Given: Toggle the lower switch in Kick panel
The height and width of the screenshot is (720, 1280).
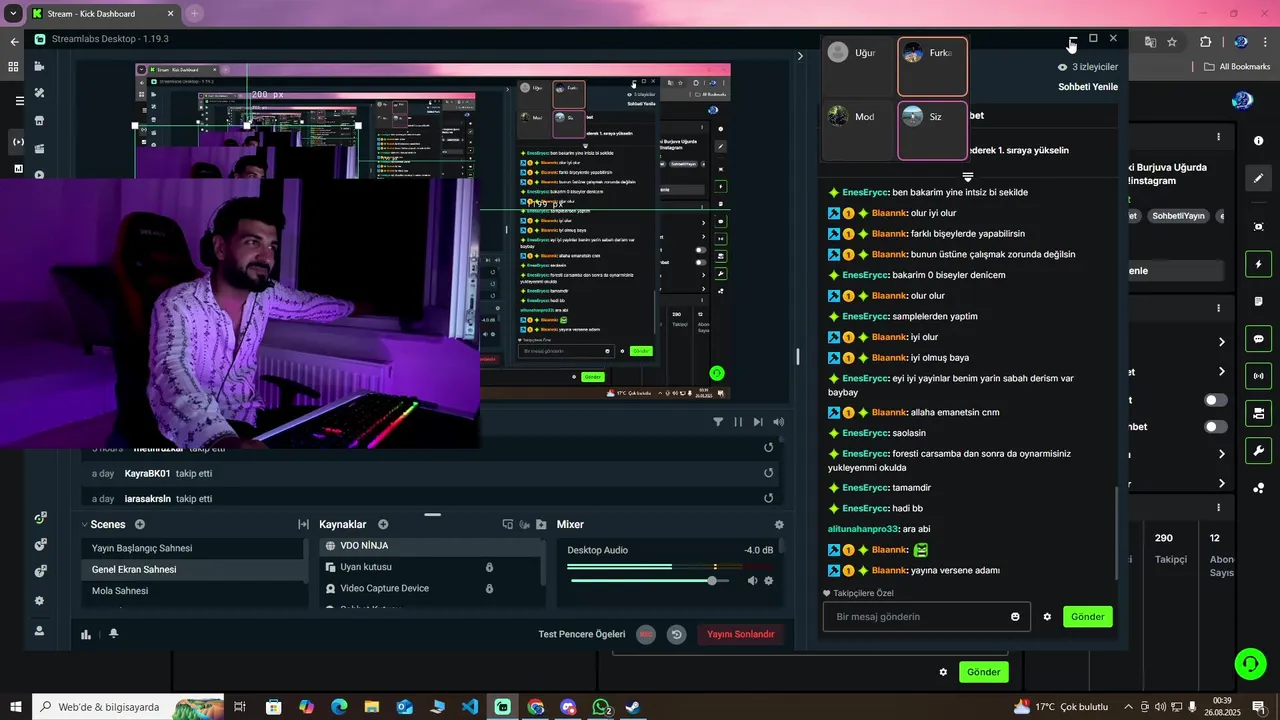Looking at the screenshot, I should [1215, 427].
